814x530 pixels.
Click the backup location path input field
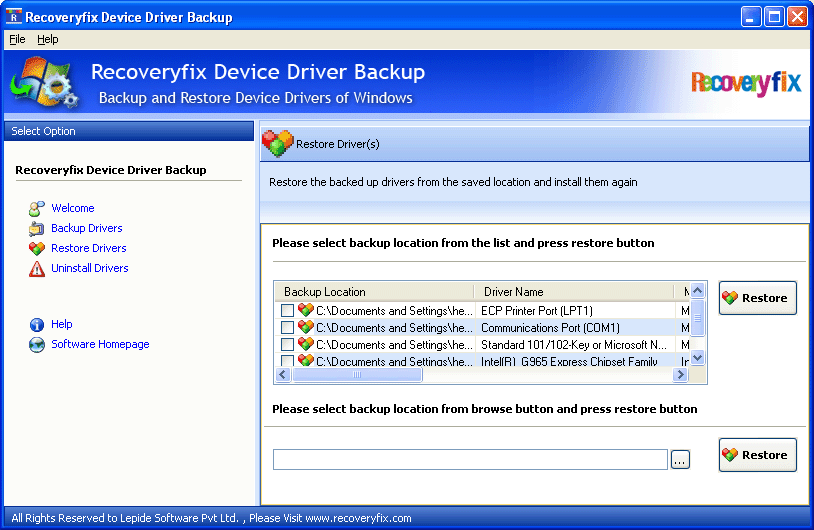(x=470, y=459)
